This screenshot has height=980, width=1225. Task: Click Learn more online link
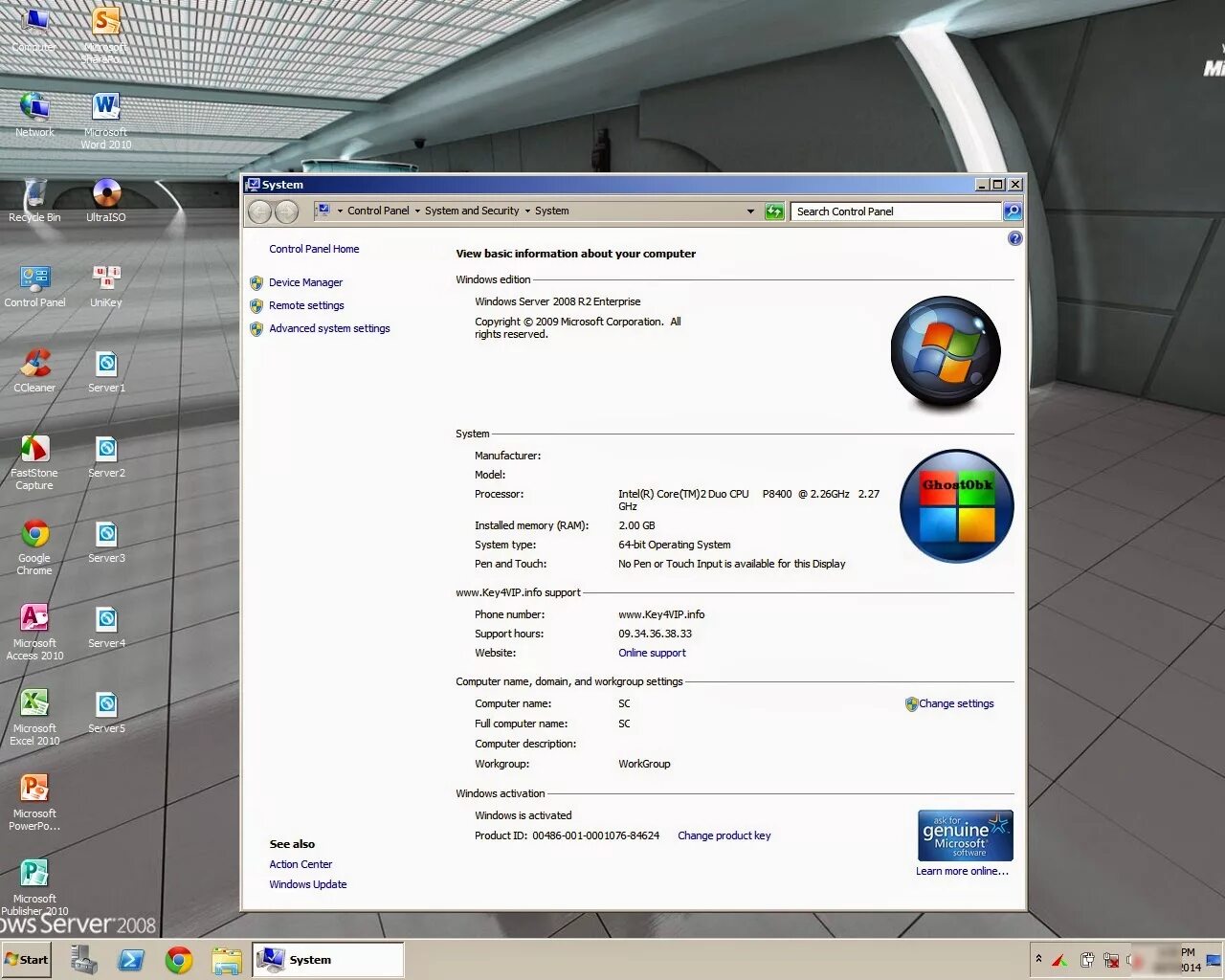point(962,871)
